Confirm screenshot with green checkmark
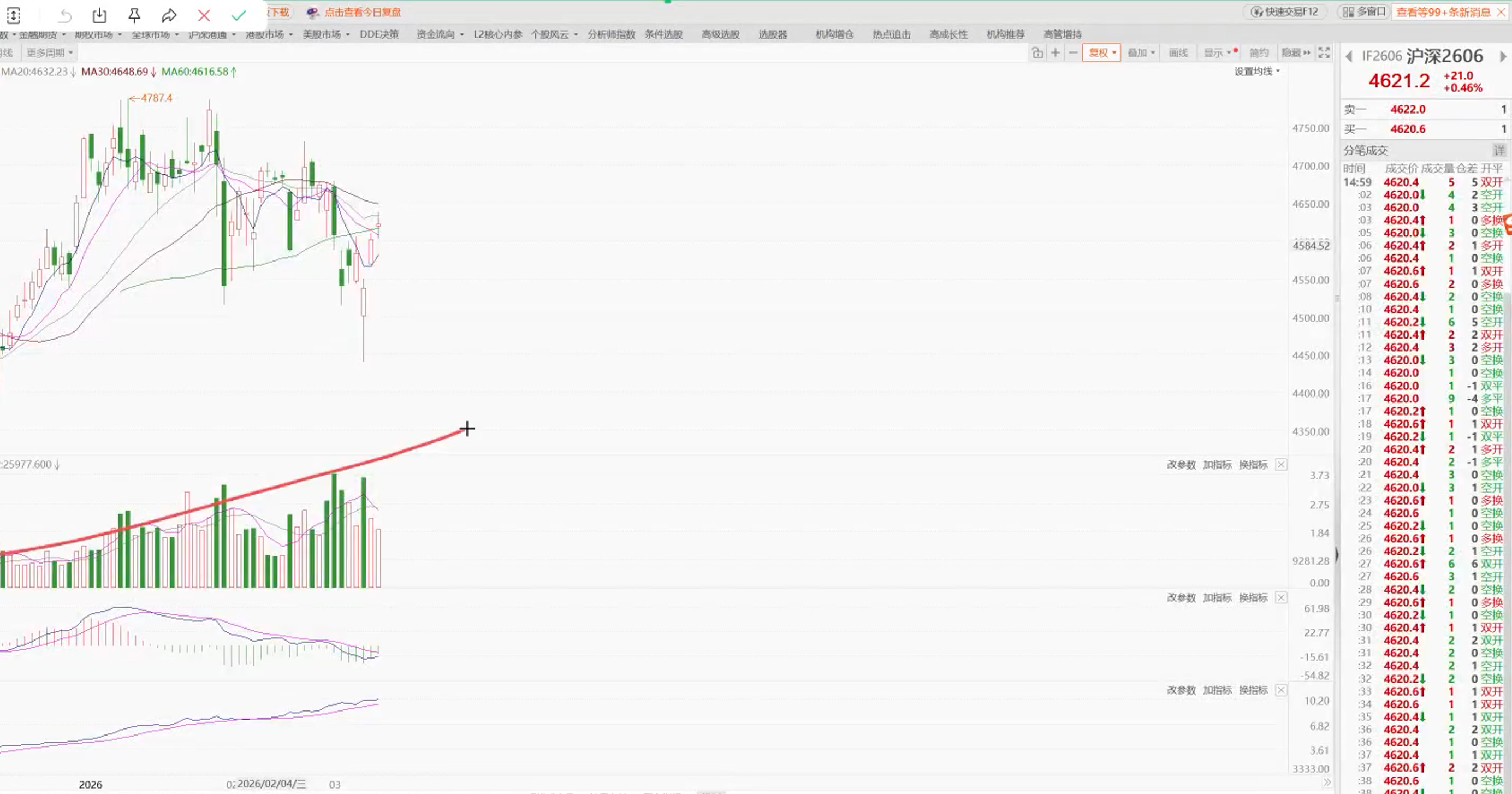Screen dimensions: 1512x794 [238, 15]
